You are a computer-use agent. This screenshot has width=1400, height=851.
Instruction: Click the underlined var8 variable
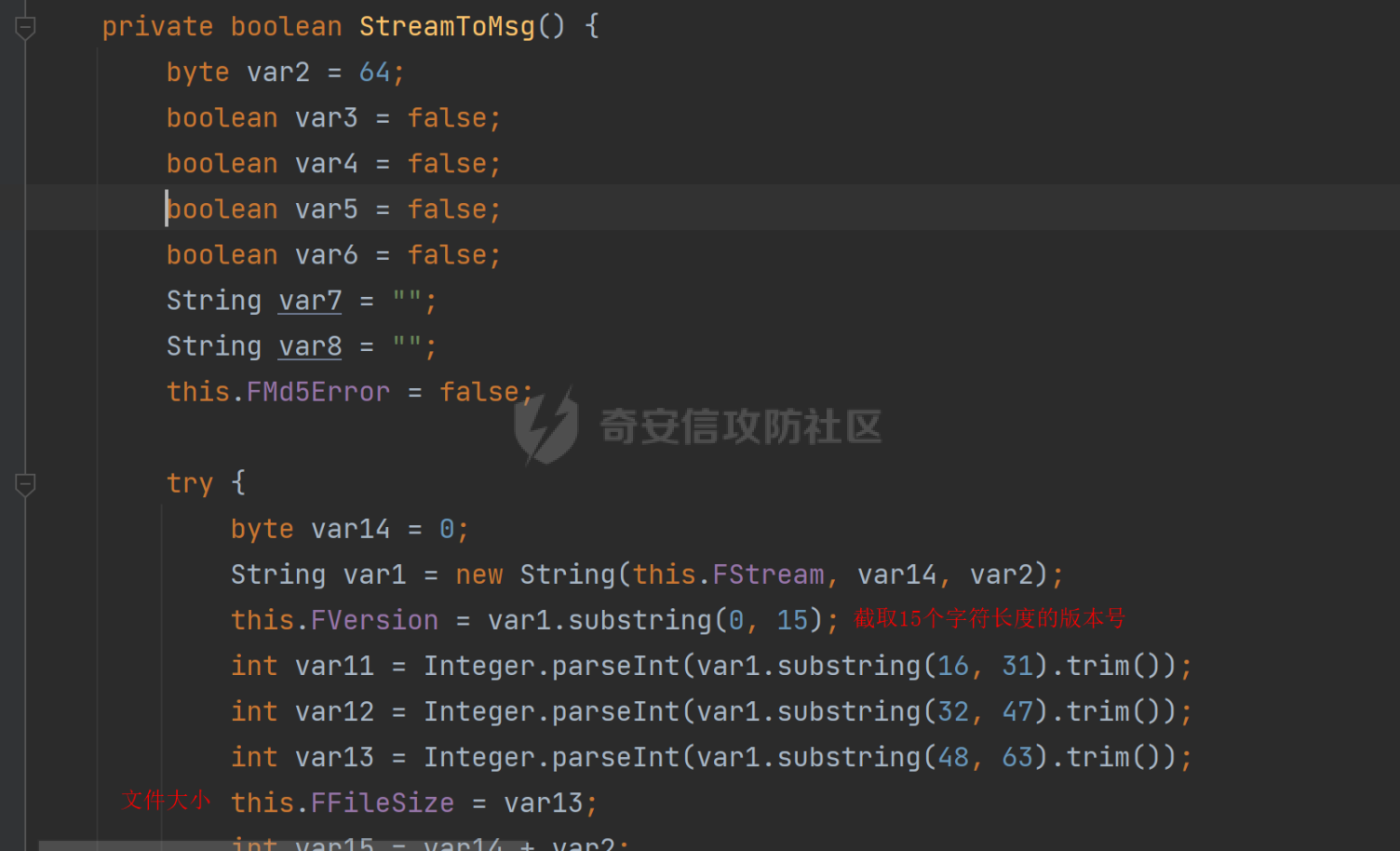click(x=310, y=346)
